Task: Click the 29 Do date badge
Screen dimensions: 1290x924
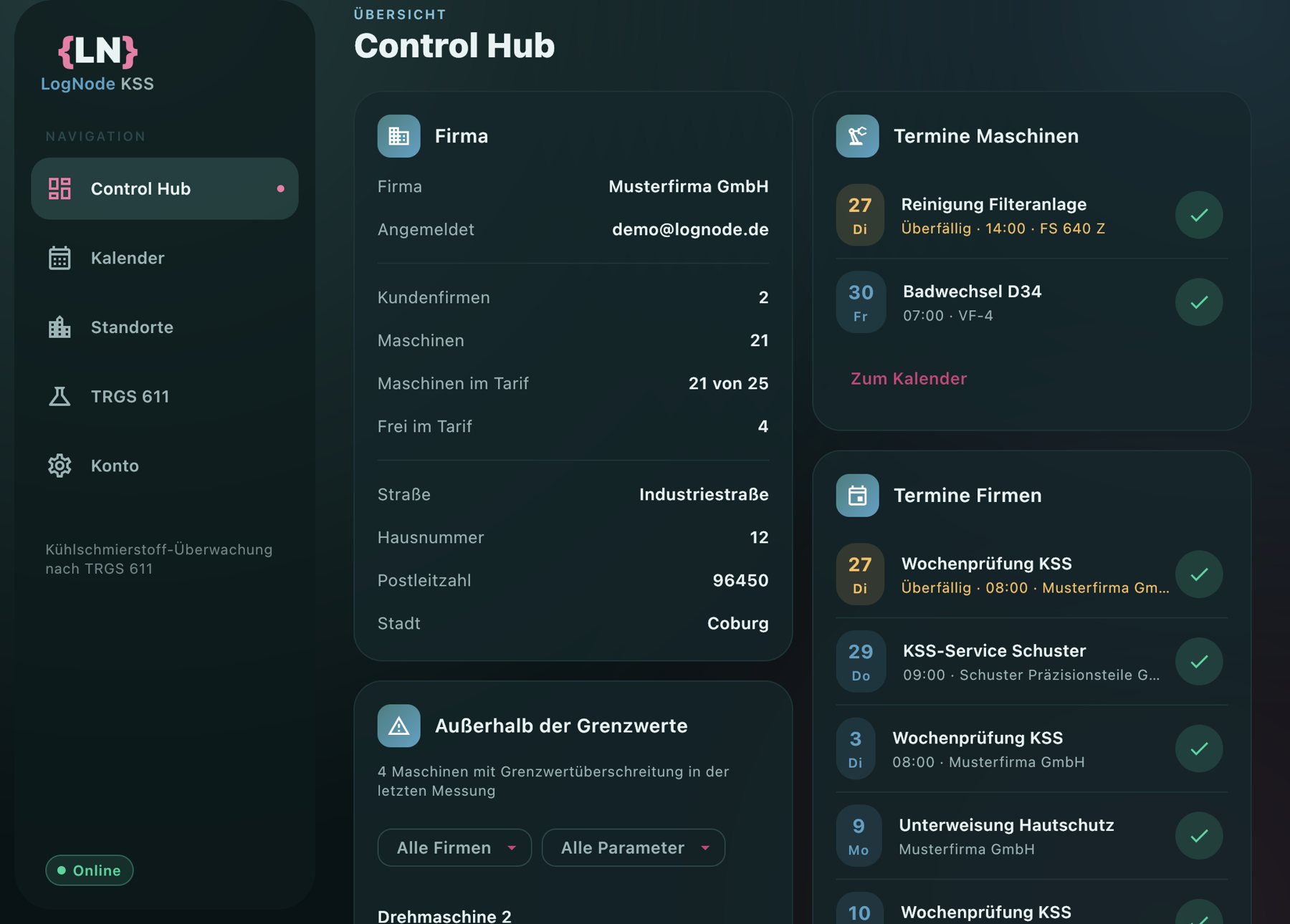Action: [861, 662]
